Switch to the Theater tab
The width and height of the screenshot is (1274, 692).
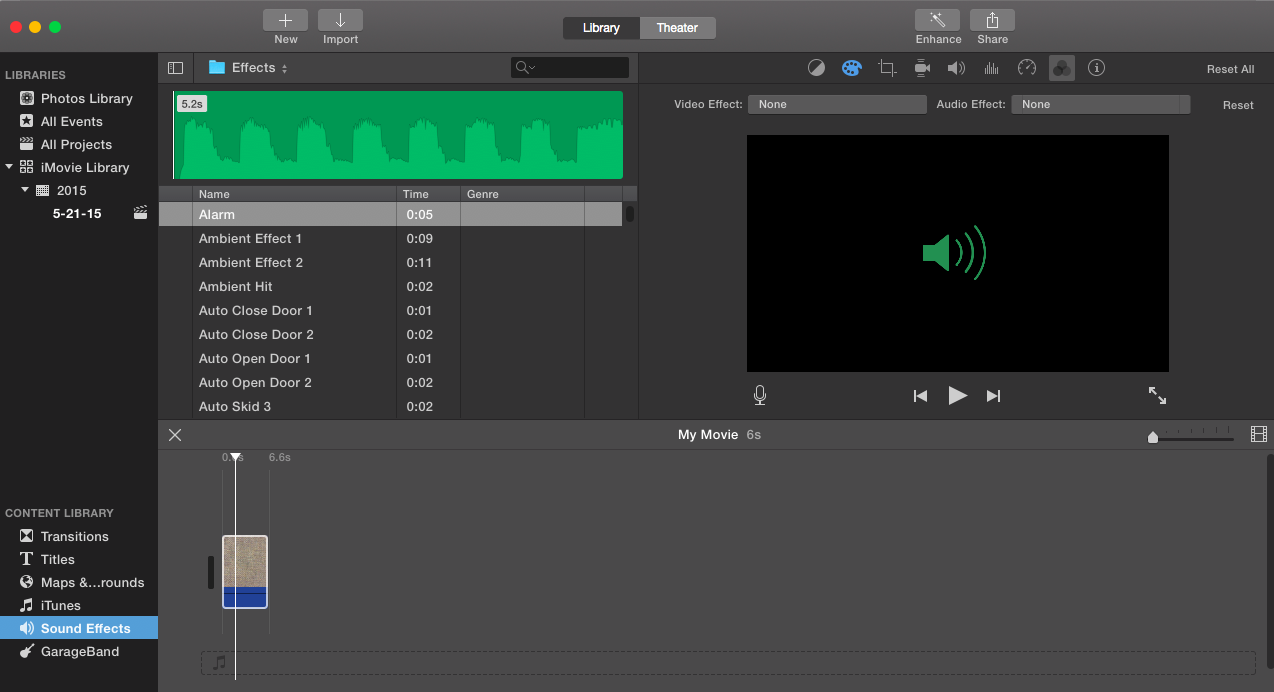[x=677, y=28]
